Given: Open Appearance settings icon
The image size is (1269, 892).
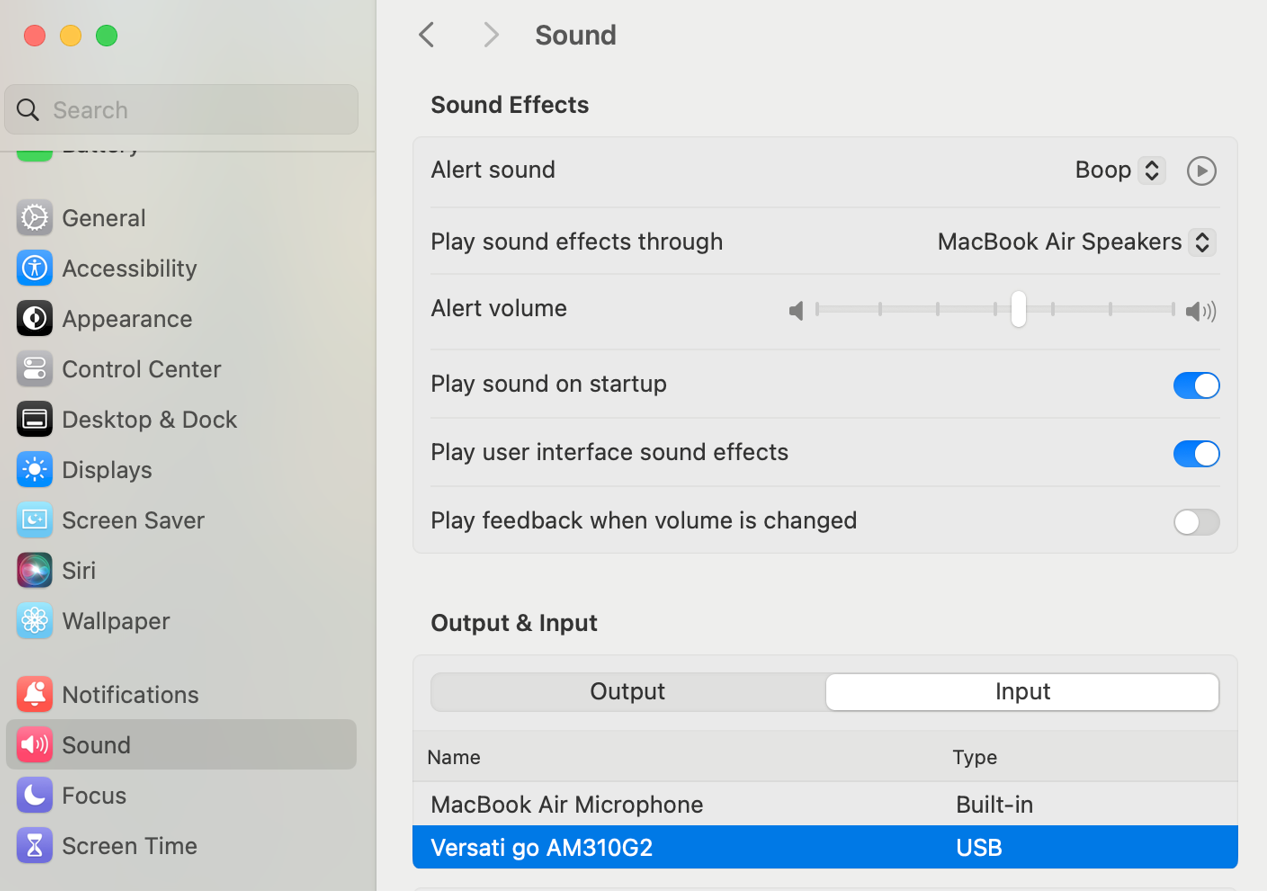Looking at the screenshot, I should click(35, 319).
